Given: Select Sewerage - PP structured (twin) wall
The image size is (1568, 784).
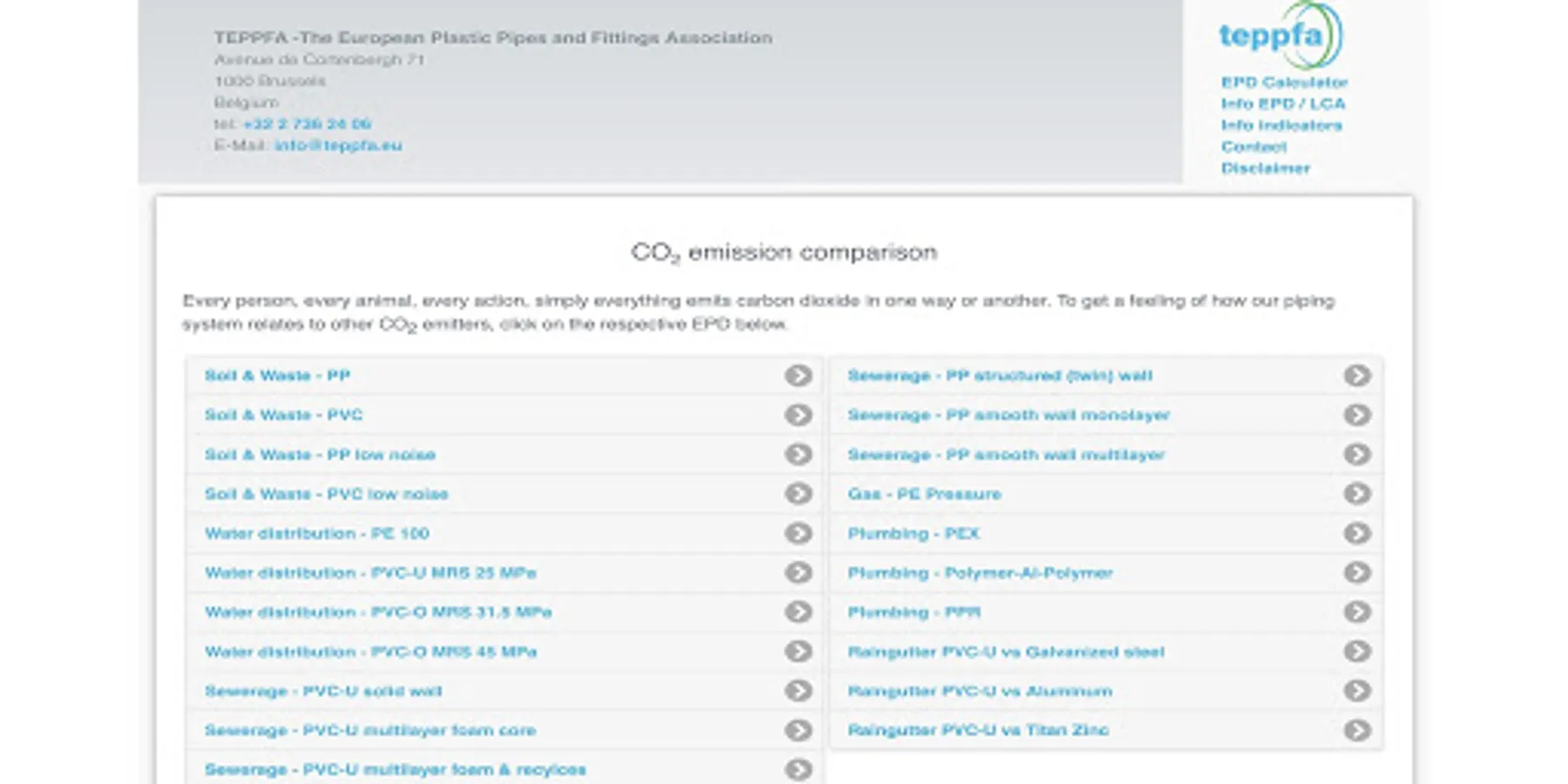Looking at the screenshot, I should [999, 375].
